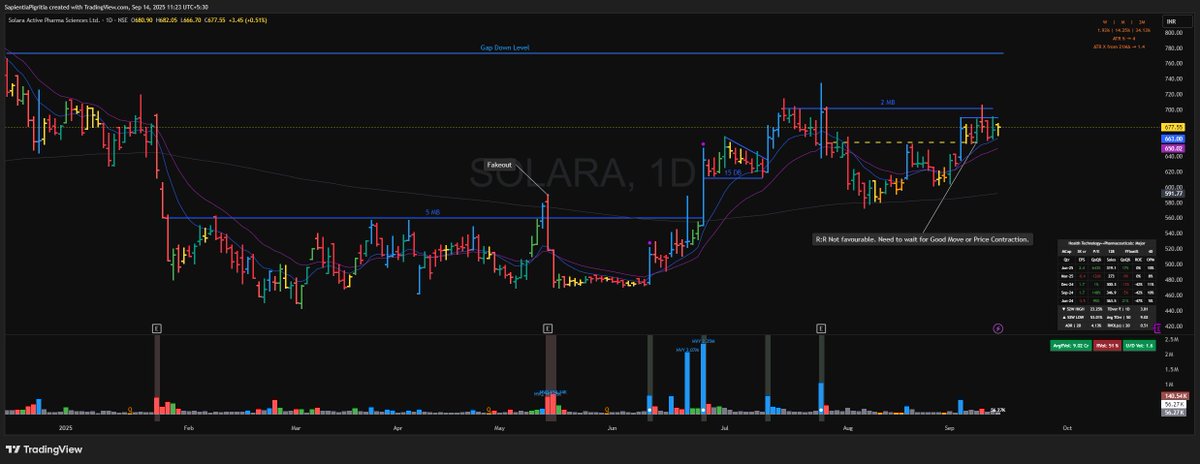
Task: Click the green U/D Vol 1.6 badge
Action: tap(1141, 345)
